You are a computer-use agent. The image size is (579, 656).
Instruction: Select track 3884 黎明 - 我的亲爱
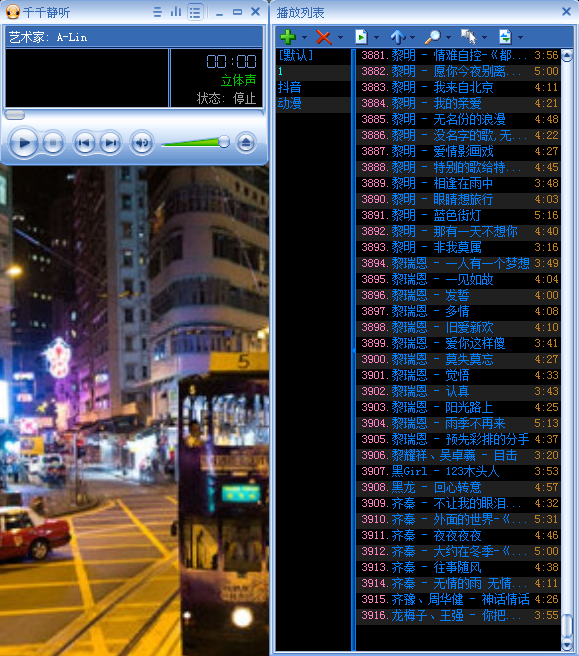click(x=459, y=103)
